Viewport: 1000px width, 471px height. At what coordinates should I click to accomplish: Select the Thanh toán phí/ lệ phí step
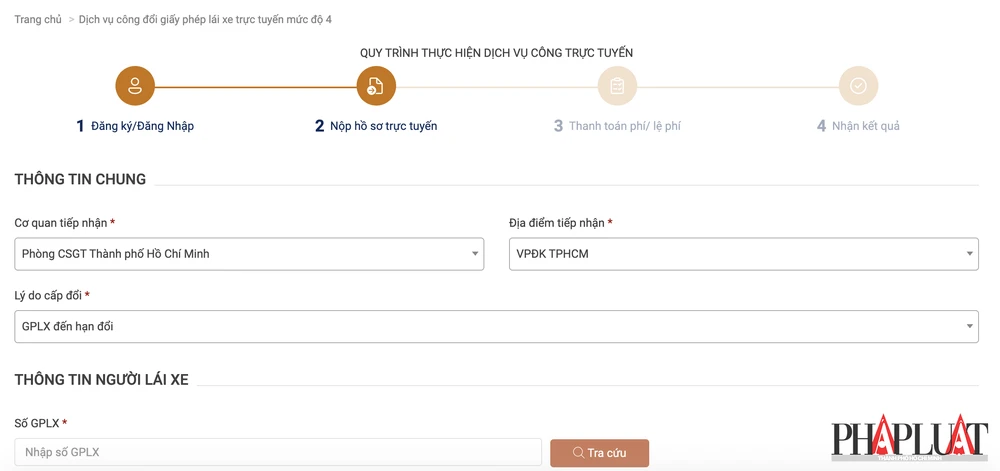624,126
